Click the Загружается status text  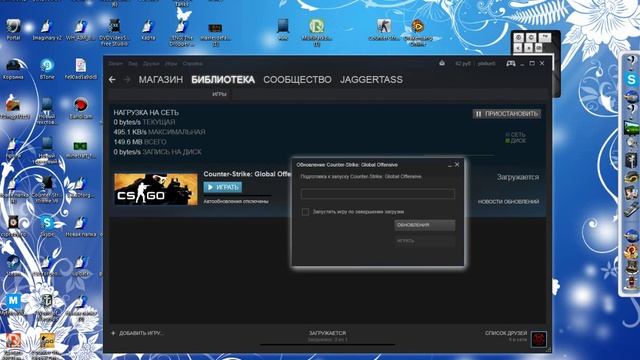(x=518, y=177)
